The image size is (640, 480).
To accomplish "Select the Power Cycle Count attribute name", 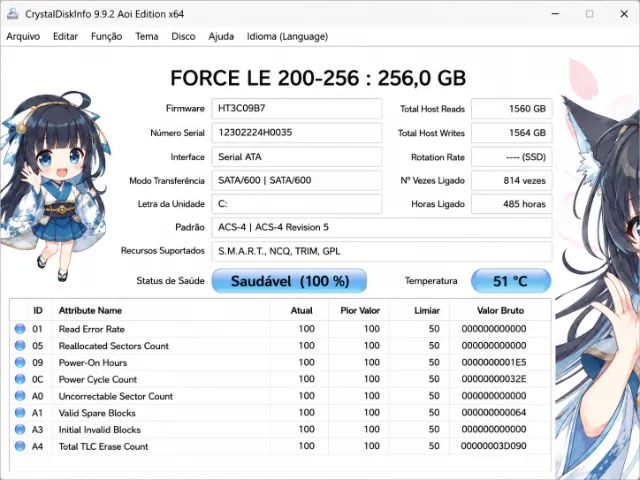I will pyautogui.click(x=98, y=379).
